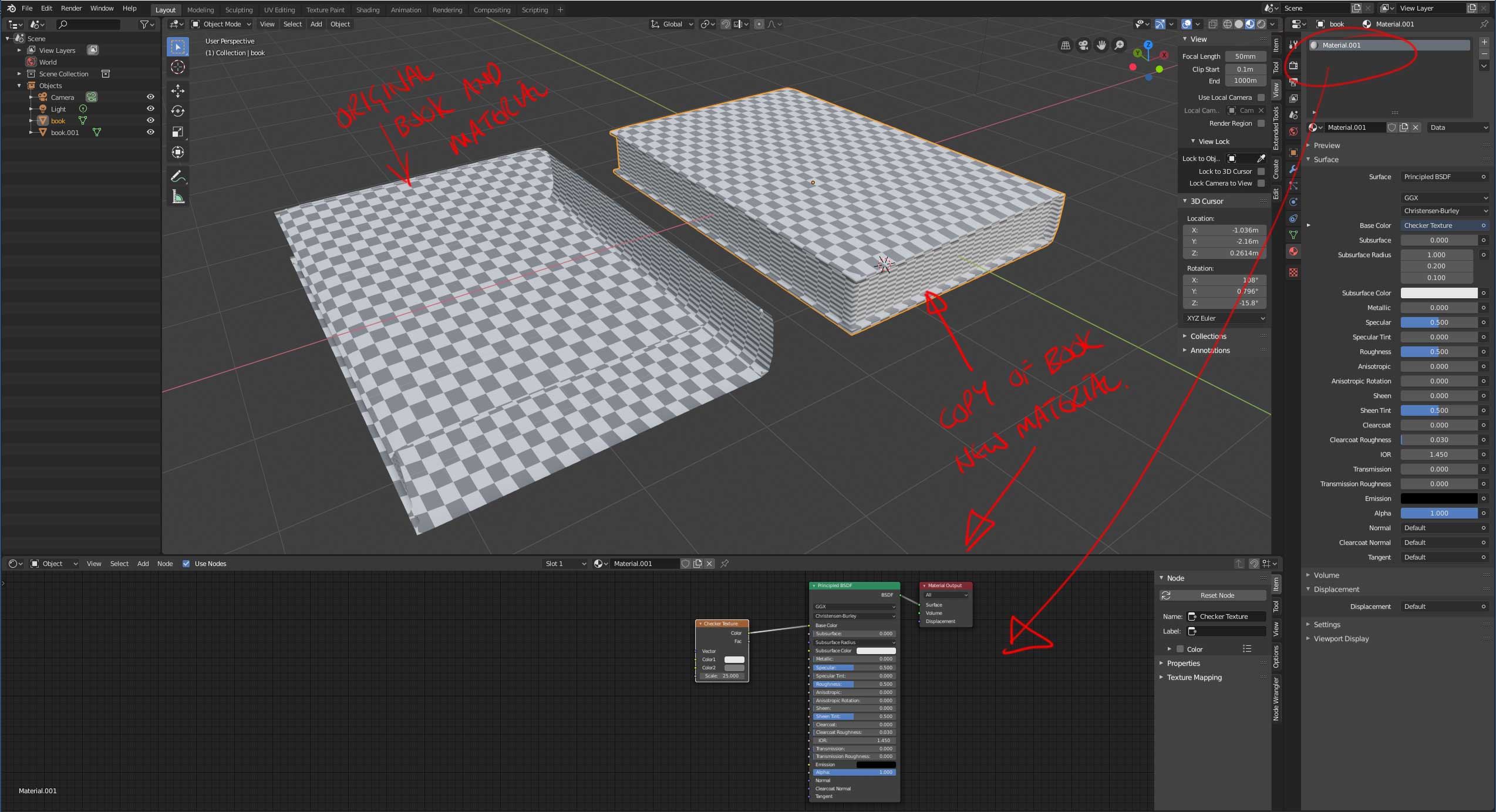Viewport: 1496px width, 812px height.
Task: Uncheck Use Nodes in node editor
Action: pos(186,564)
